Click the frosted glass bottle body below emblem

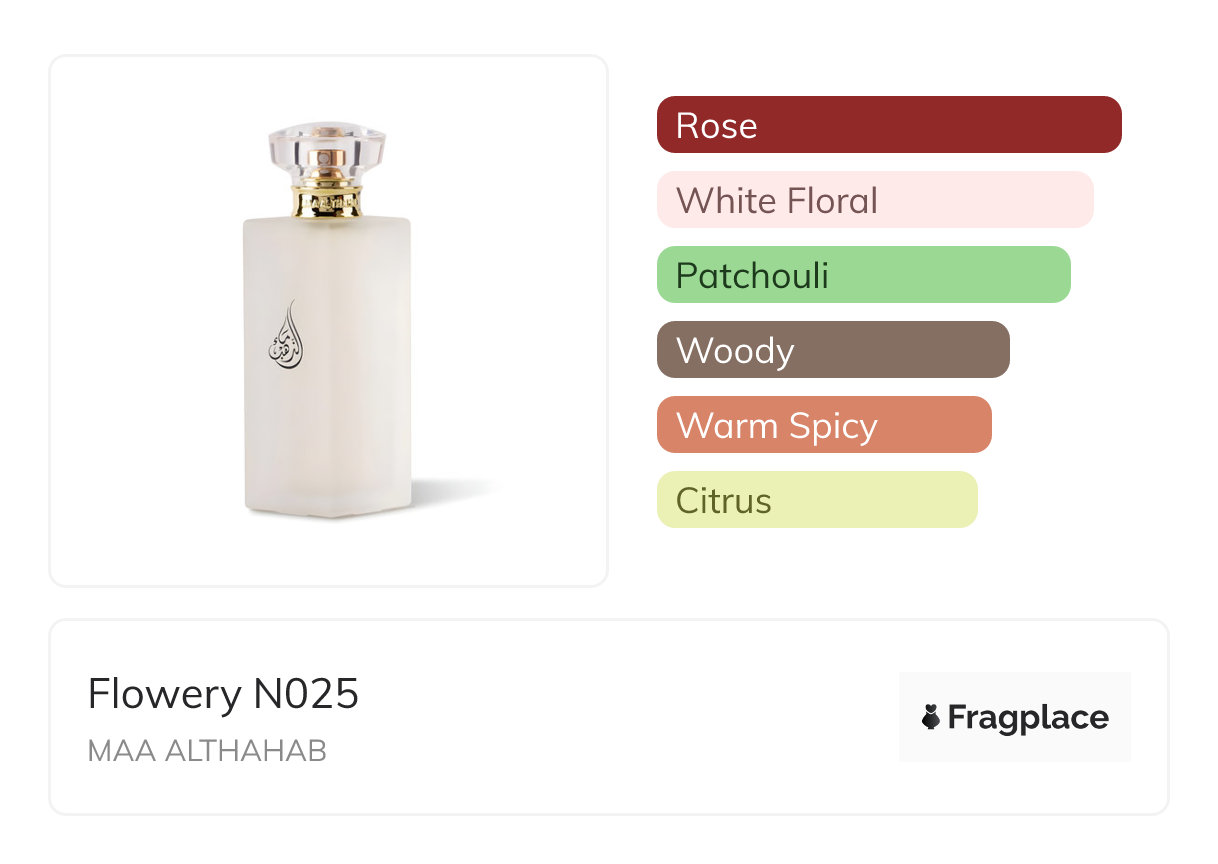coord(327,440)
